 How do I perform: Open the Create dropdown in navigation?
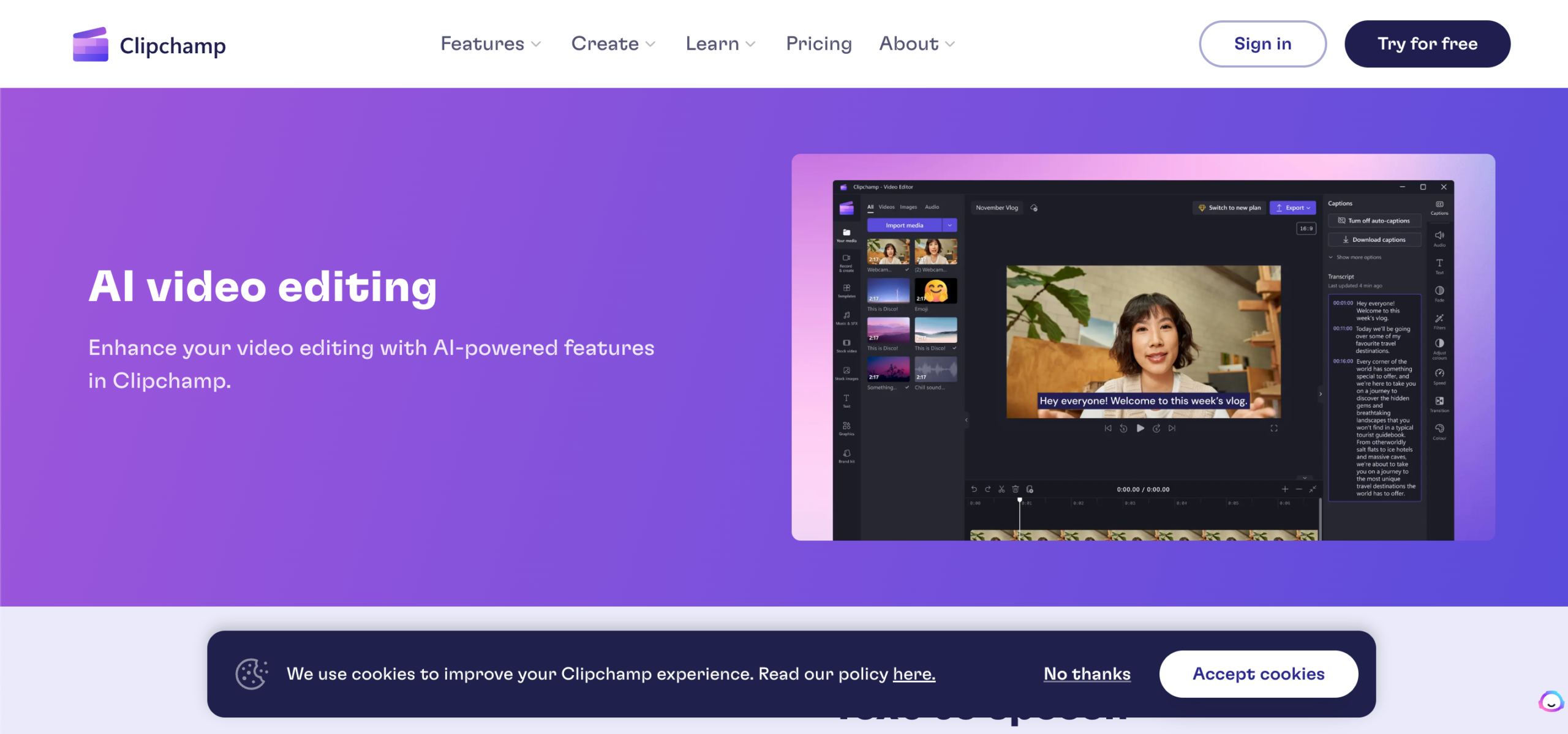[613, 44]
